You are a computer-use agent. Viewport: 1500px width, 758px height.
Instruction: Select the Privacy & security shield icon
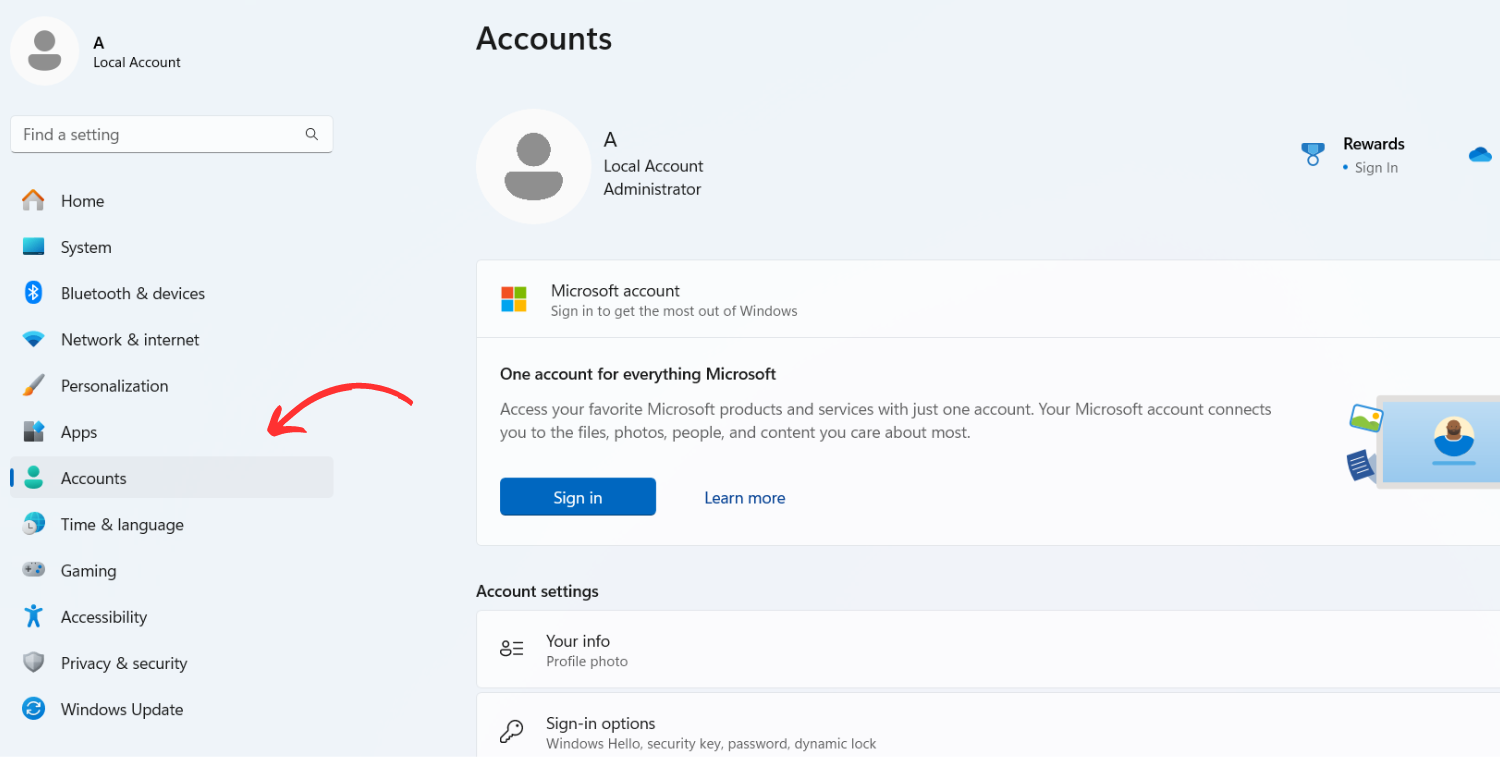point(33,663)
